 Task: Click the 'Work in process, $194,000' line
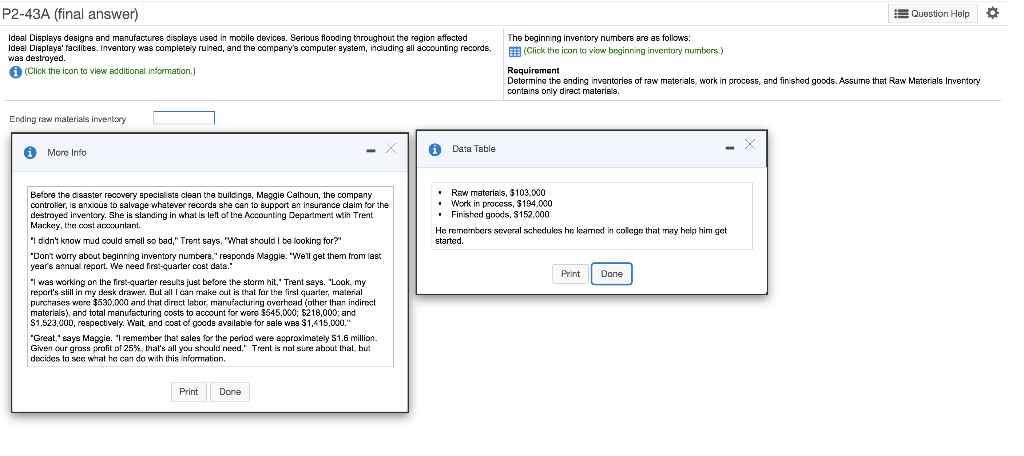click(502, 204)
